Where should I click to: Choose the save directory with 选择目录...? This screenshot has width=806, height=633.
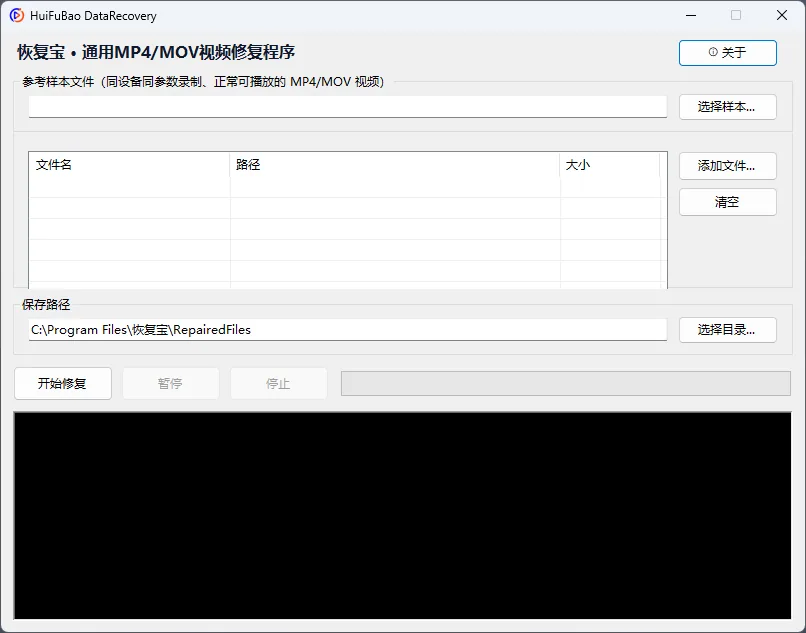(x=727, y=330)
